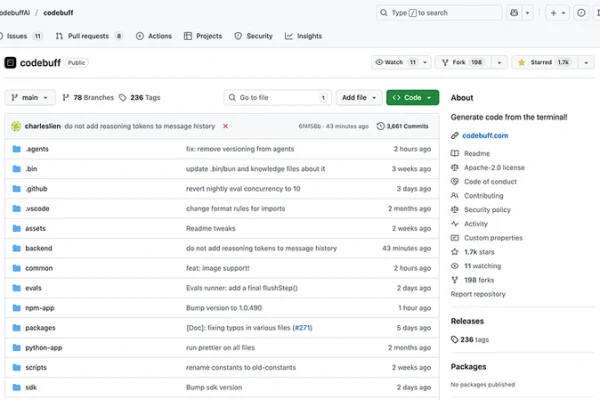
Task: Open the Issues tab
Action: click(21, 36)
